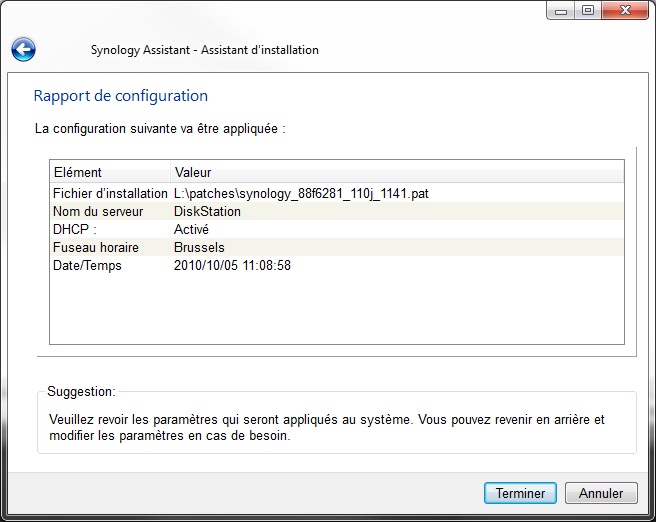
Task: Go back using the blue arrow icon
Action: pyautogui.click(x=23, y=49)
